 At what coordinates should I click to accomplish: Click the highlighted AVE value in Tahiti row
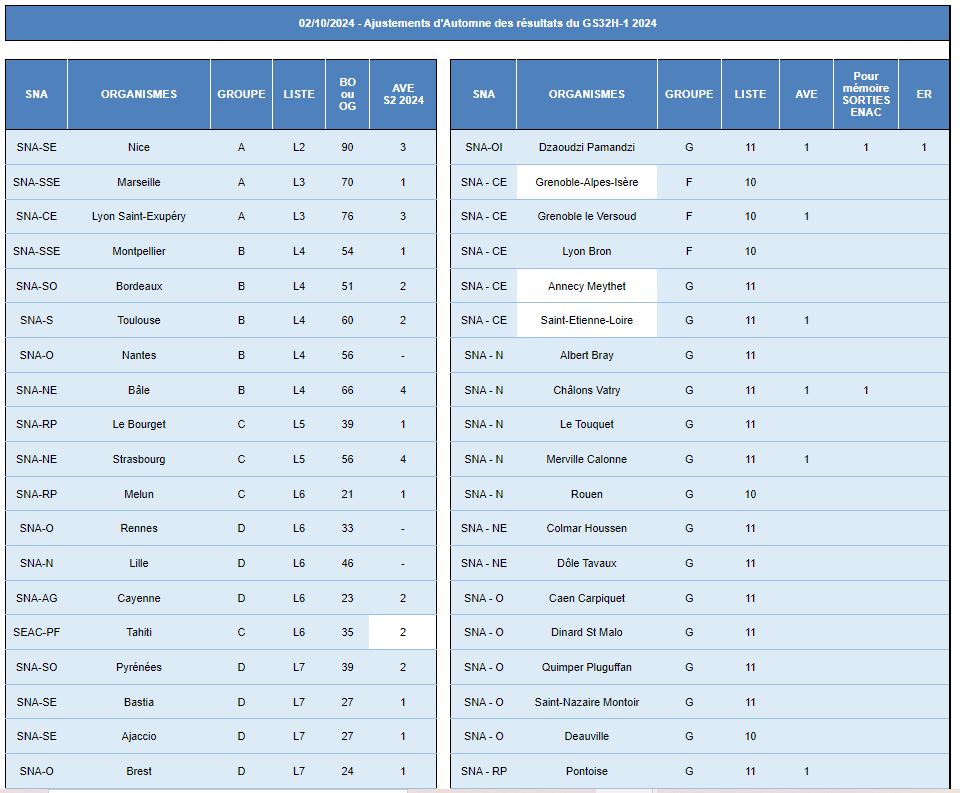coord(403,633)
